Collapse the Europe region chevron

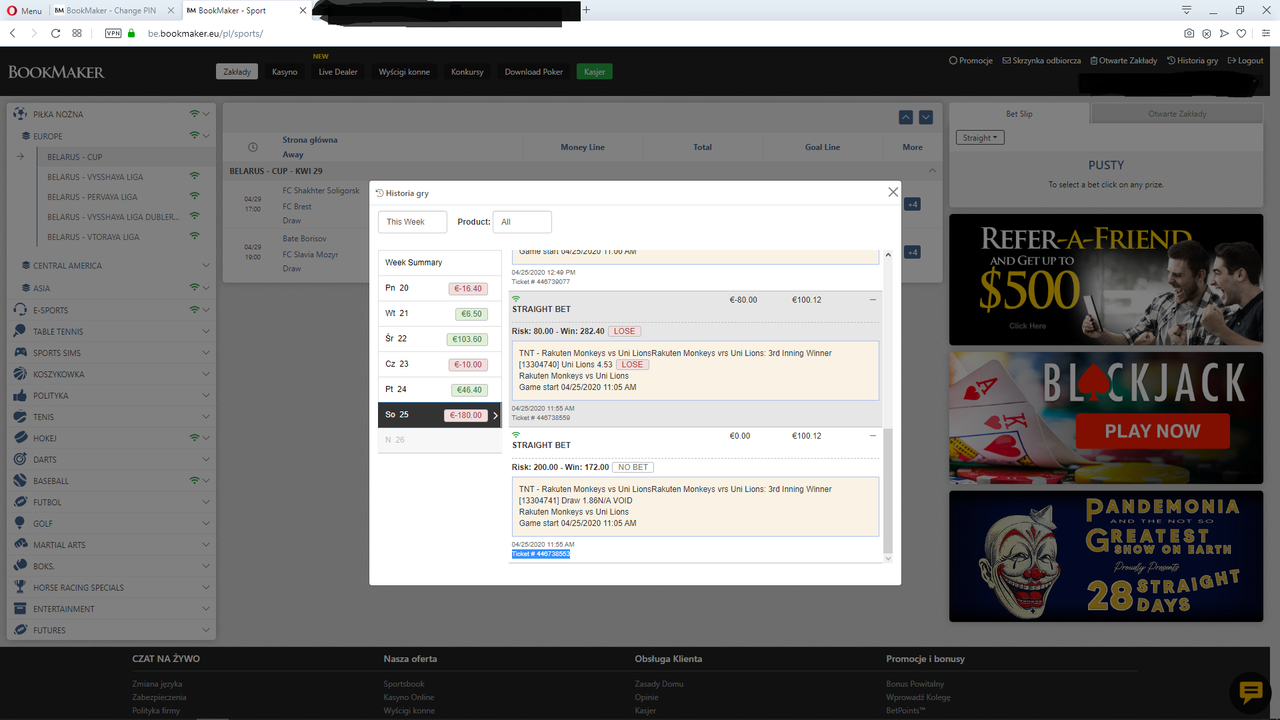(x=206, y=136)
